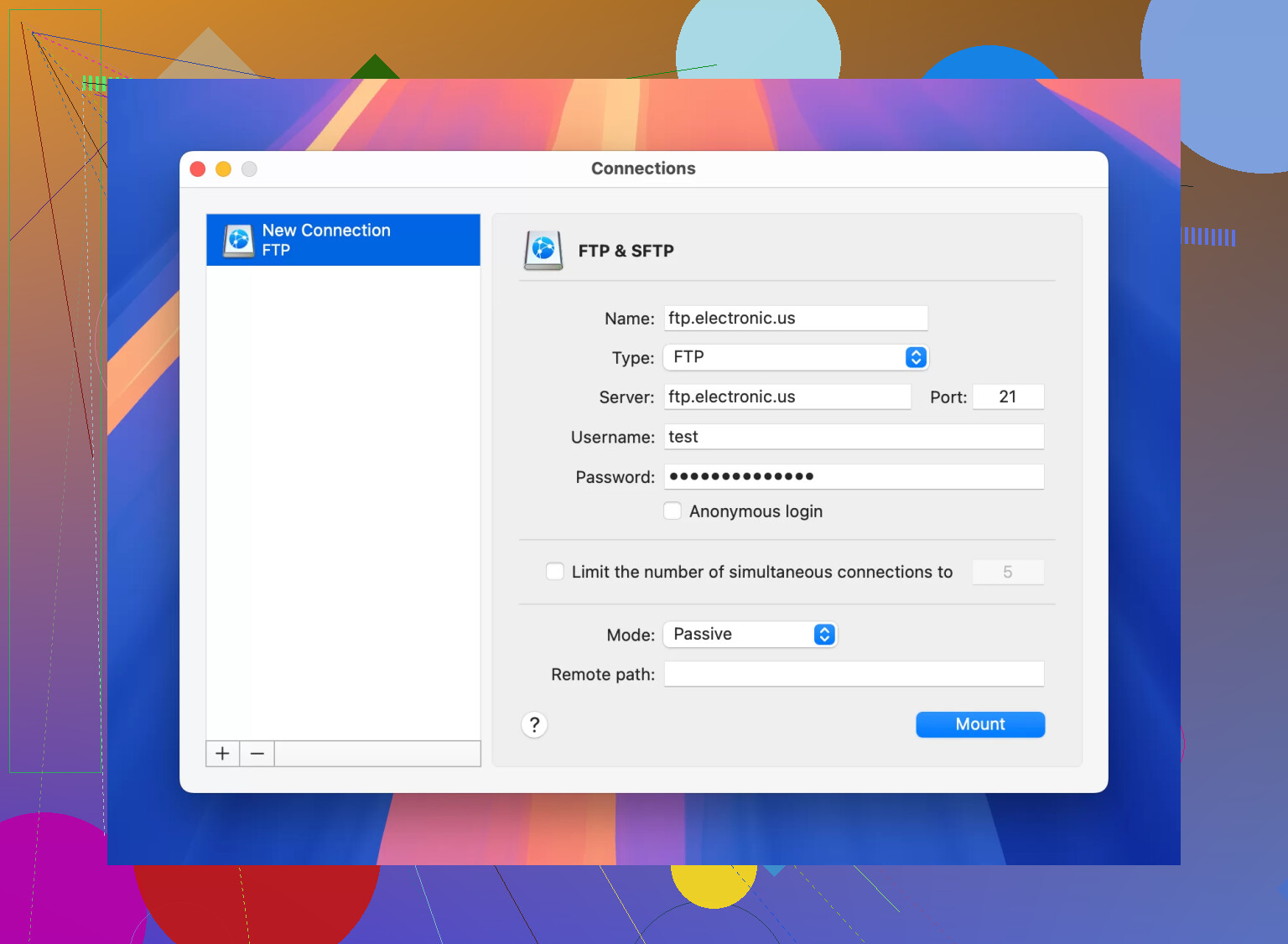The height and width of the screenshot is (944, 1288).
Task: Click the Server address field
Action: [787, 397]
